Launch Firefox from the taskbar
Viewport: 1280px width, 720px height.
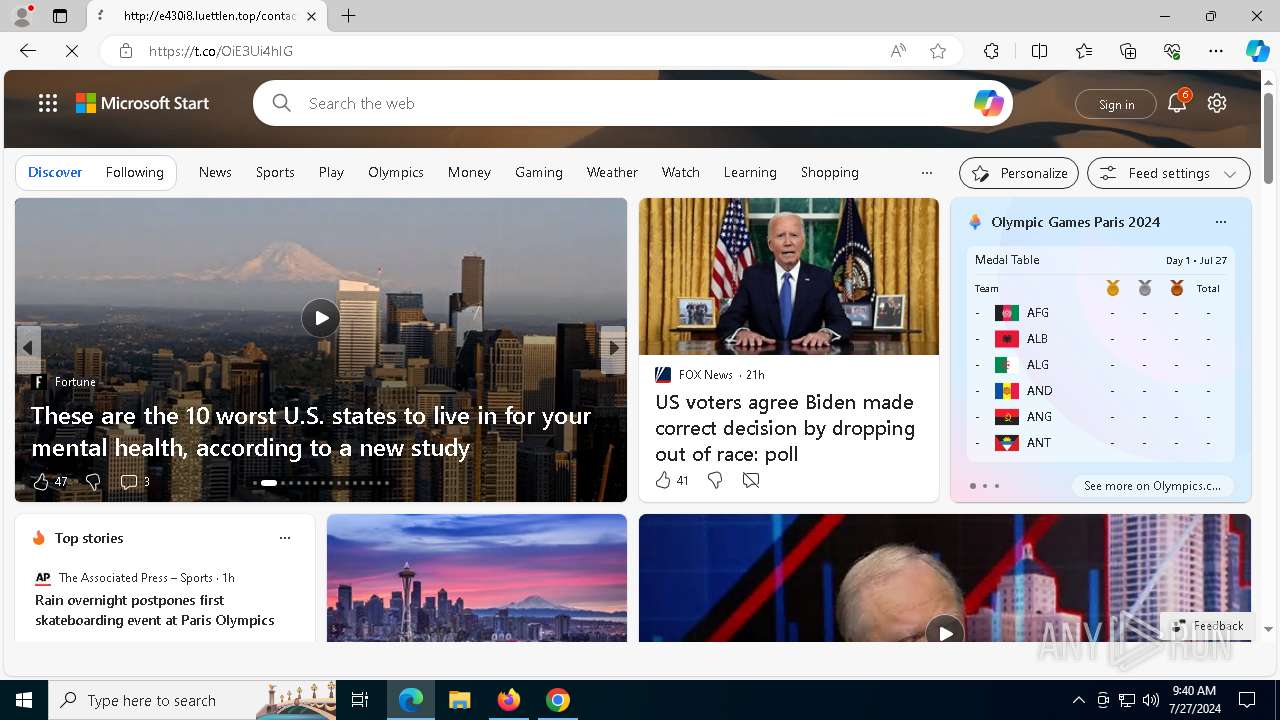point(509,700)
